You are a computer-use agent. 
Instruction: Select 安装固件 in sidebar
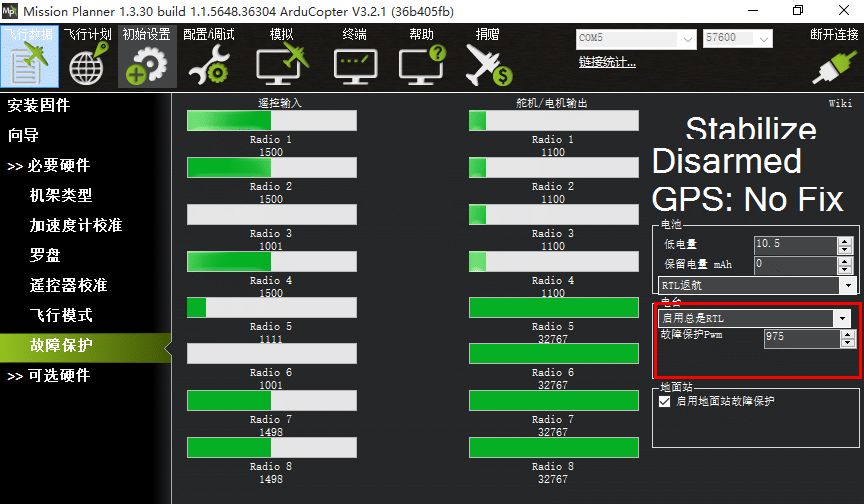39,105
